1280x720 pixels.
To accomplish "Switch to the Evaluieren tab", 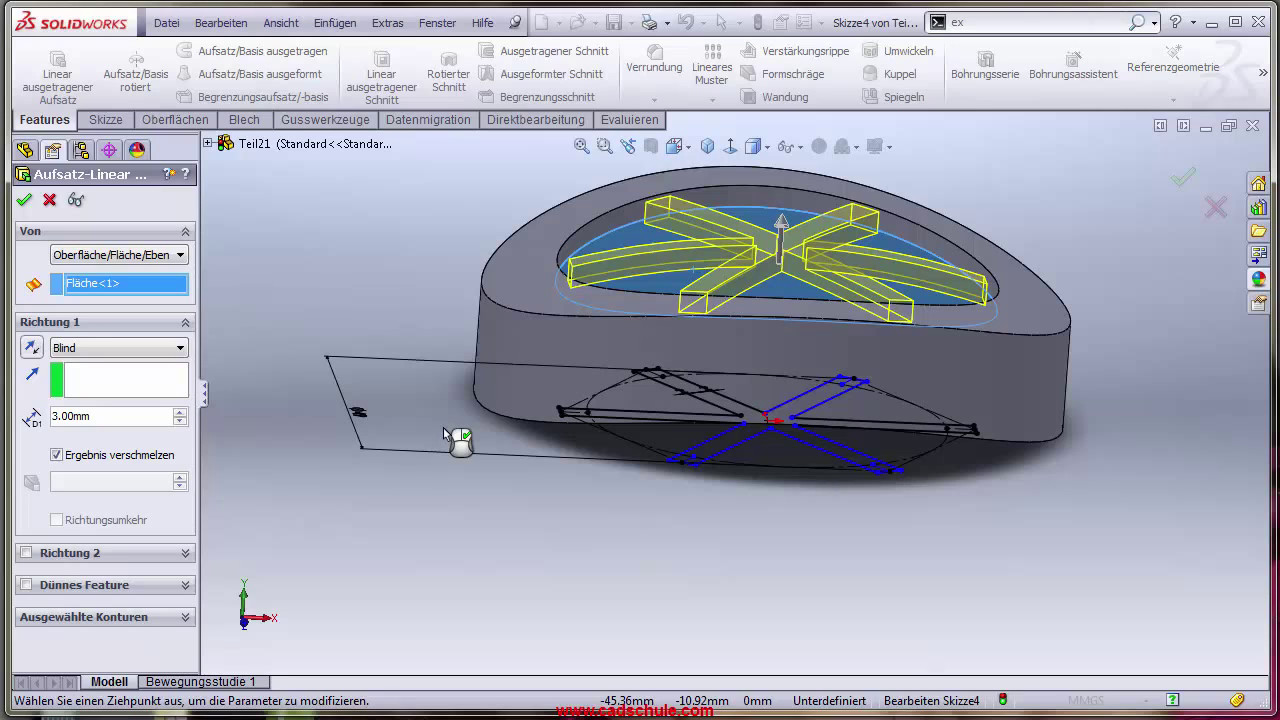I will pos(629,120).
